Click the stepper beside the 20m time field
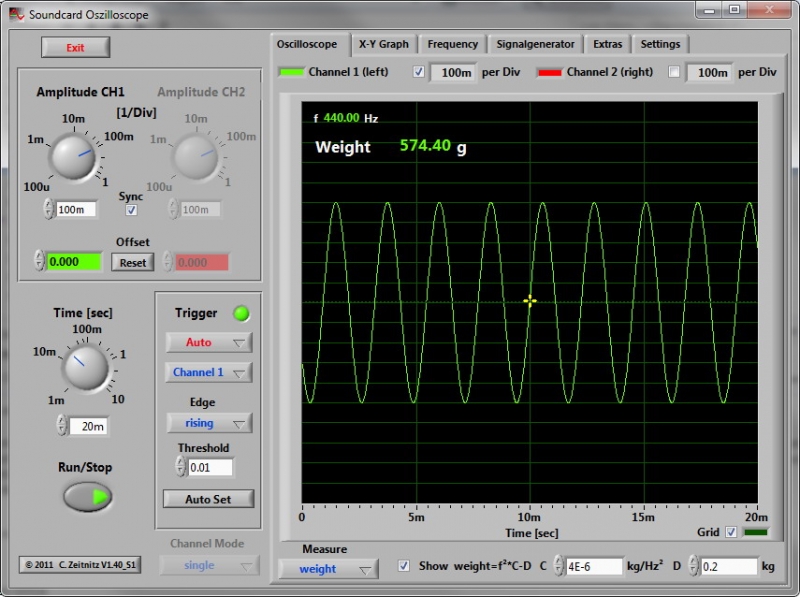 click(x=61, y=426)
